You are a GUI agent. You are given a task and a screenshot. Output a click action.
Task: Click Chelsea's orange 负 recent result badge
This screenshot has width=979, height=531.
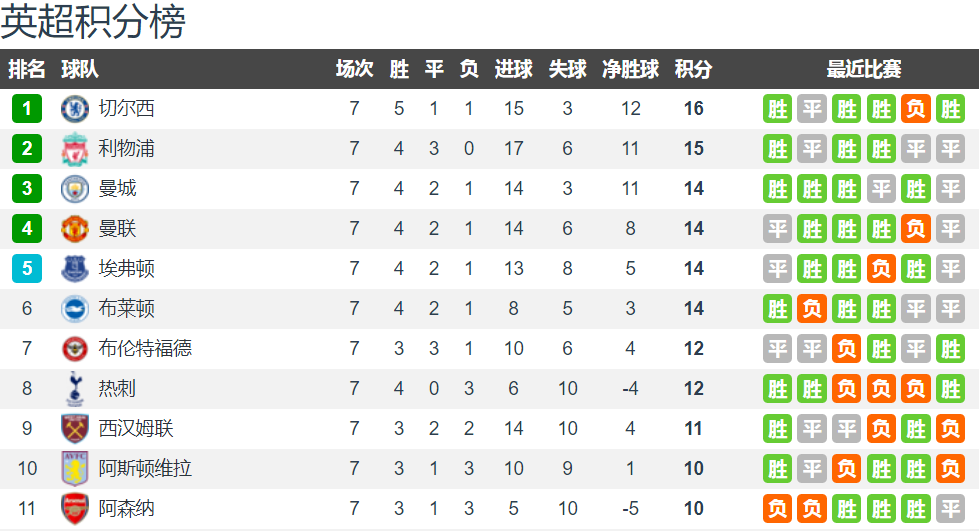pos(916,109)
